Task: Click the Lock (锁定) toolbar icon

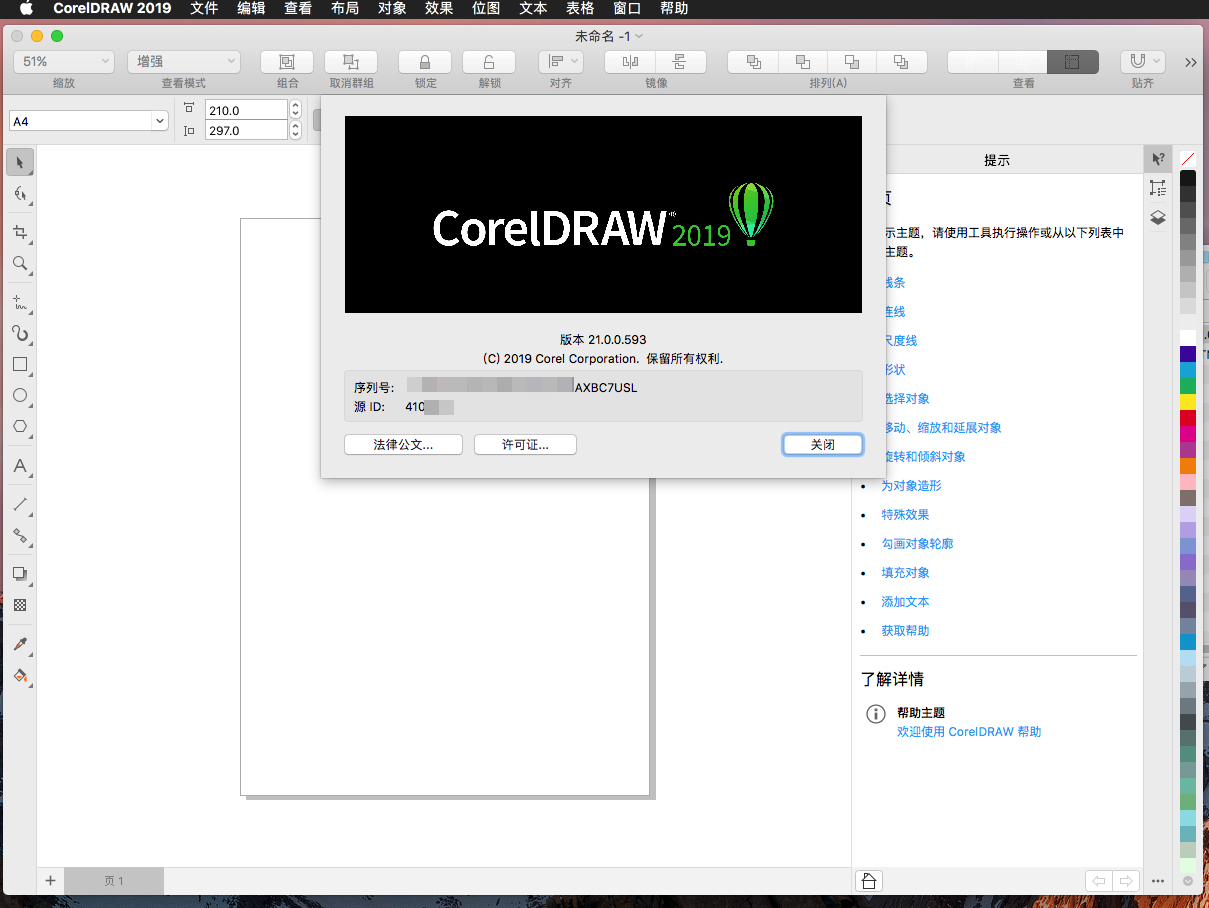Action: pyautogui.click(x=425, y=62)
